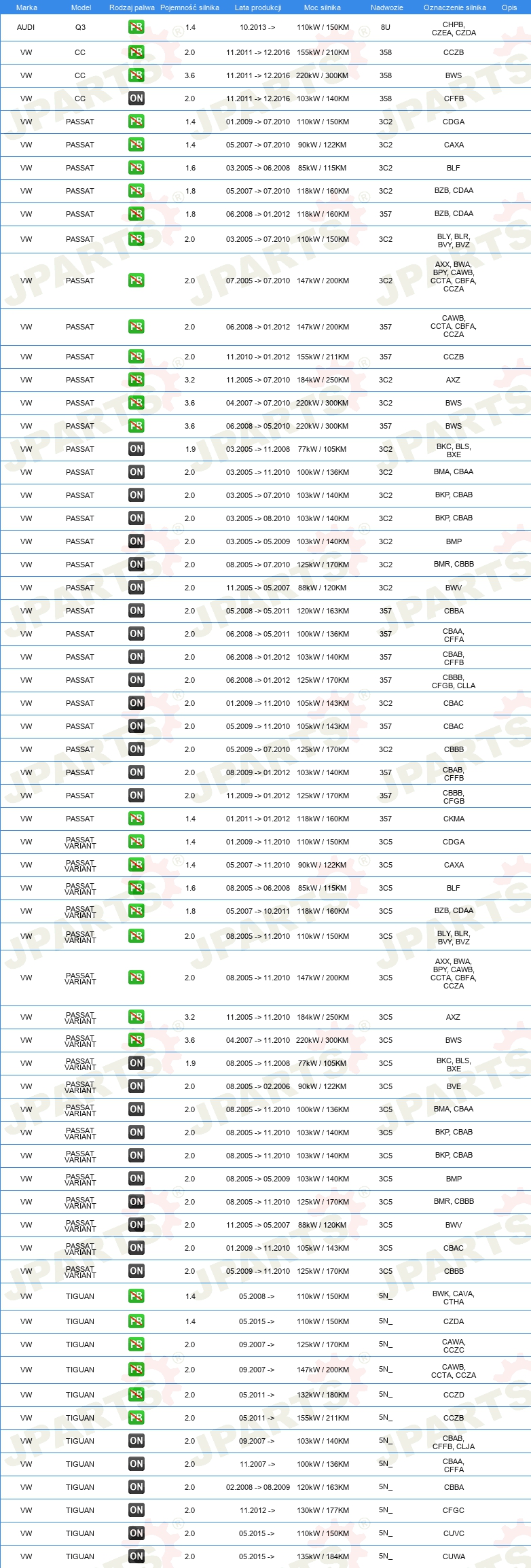This screenshot has height=1568, width=531.
Task: Click the 11.2012 -> production date cell
Action: point(257,1510)
